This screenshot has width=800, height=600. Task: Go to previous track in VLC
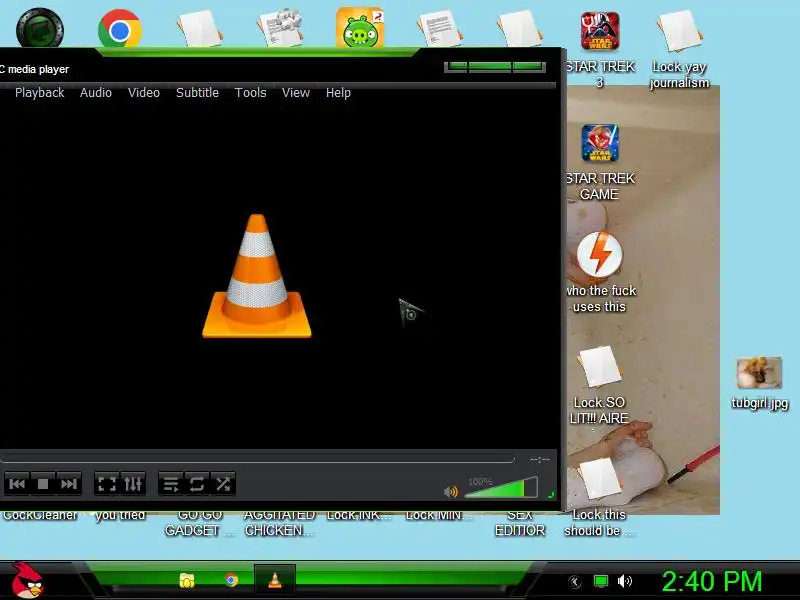point(17,484)
